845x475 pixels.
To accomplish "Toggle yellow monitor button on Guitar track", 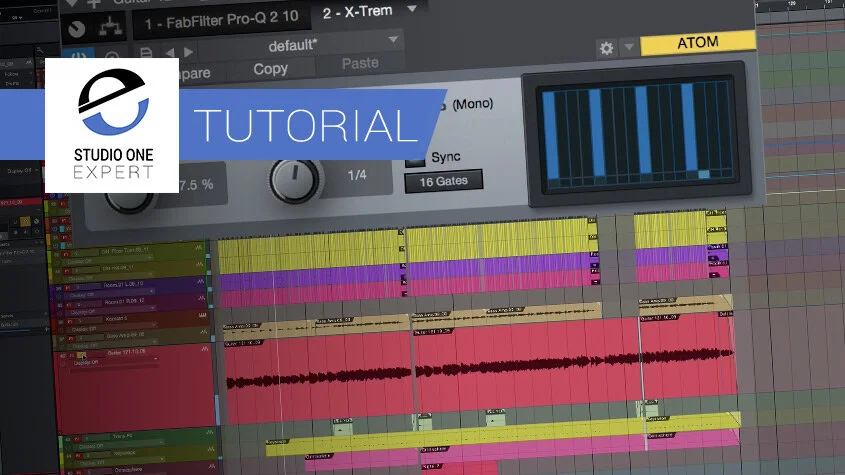I will point(81,355).
